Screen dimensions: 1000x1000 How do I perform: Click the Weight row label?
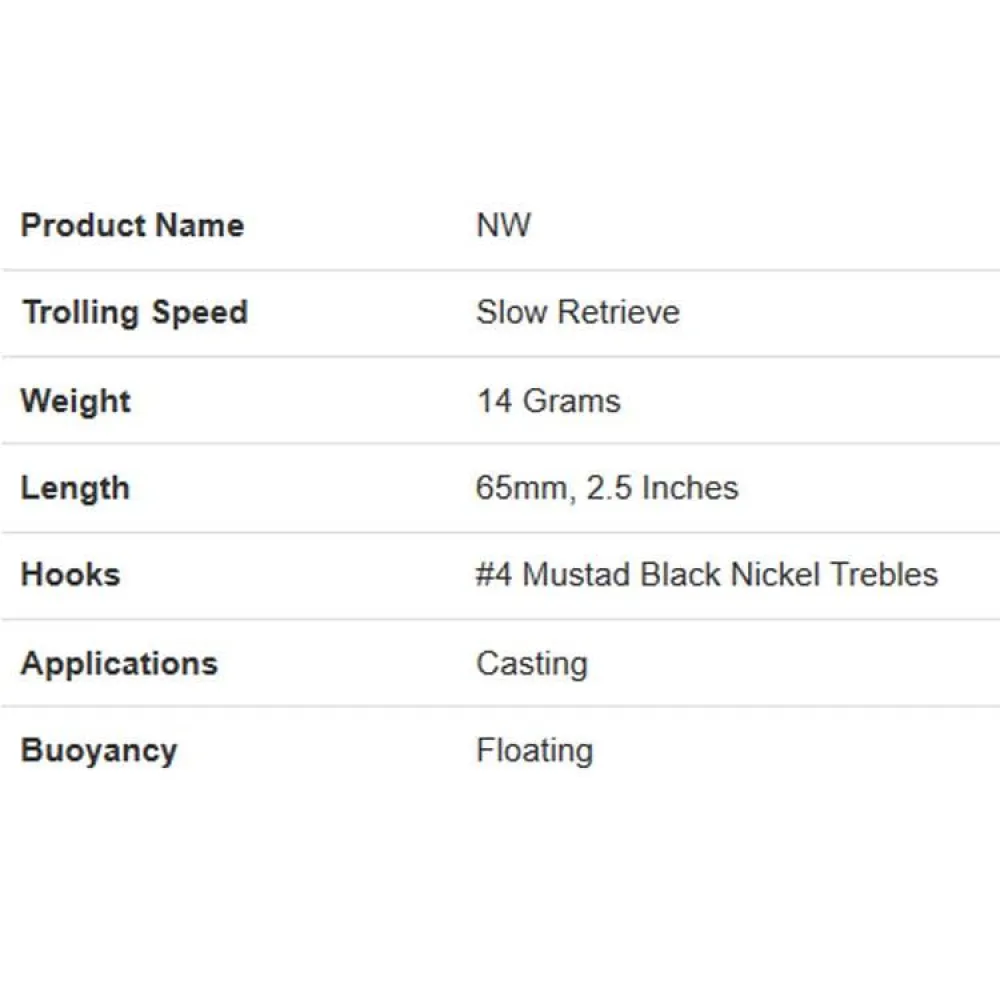tap(76, 401)
